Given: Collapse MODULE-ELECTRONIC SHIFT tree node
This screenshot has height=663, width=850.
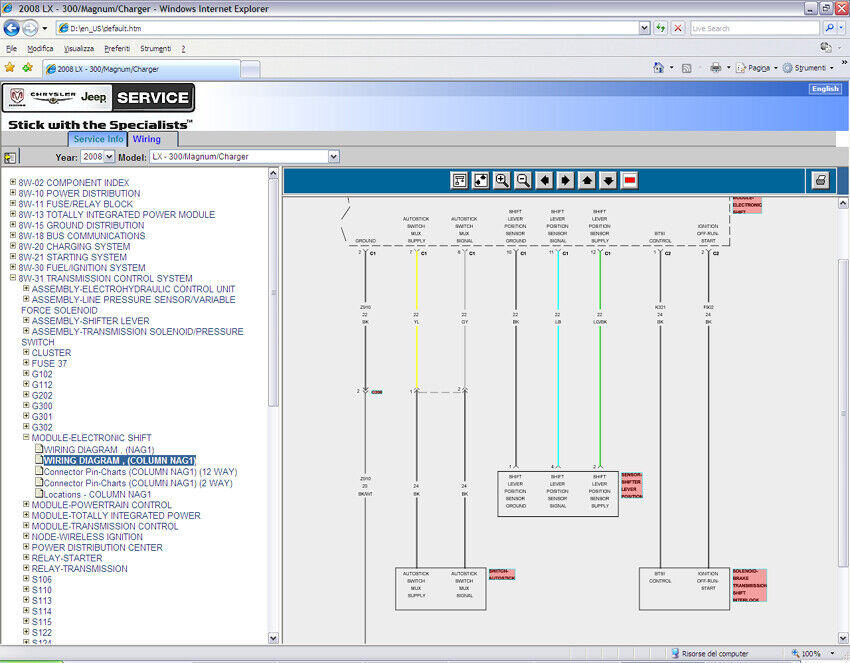Looking at the screenshot, I should pos(26,438).
